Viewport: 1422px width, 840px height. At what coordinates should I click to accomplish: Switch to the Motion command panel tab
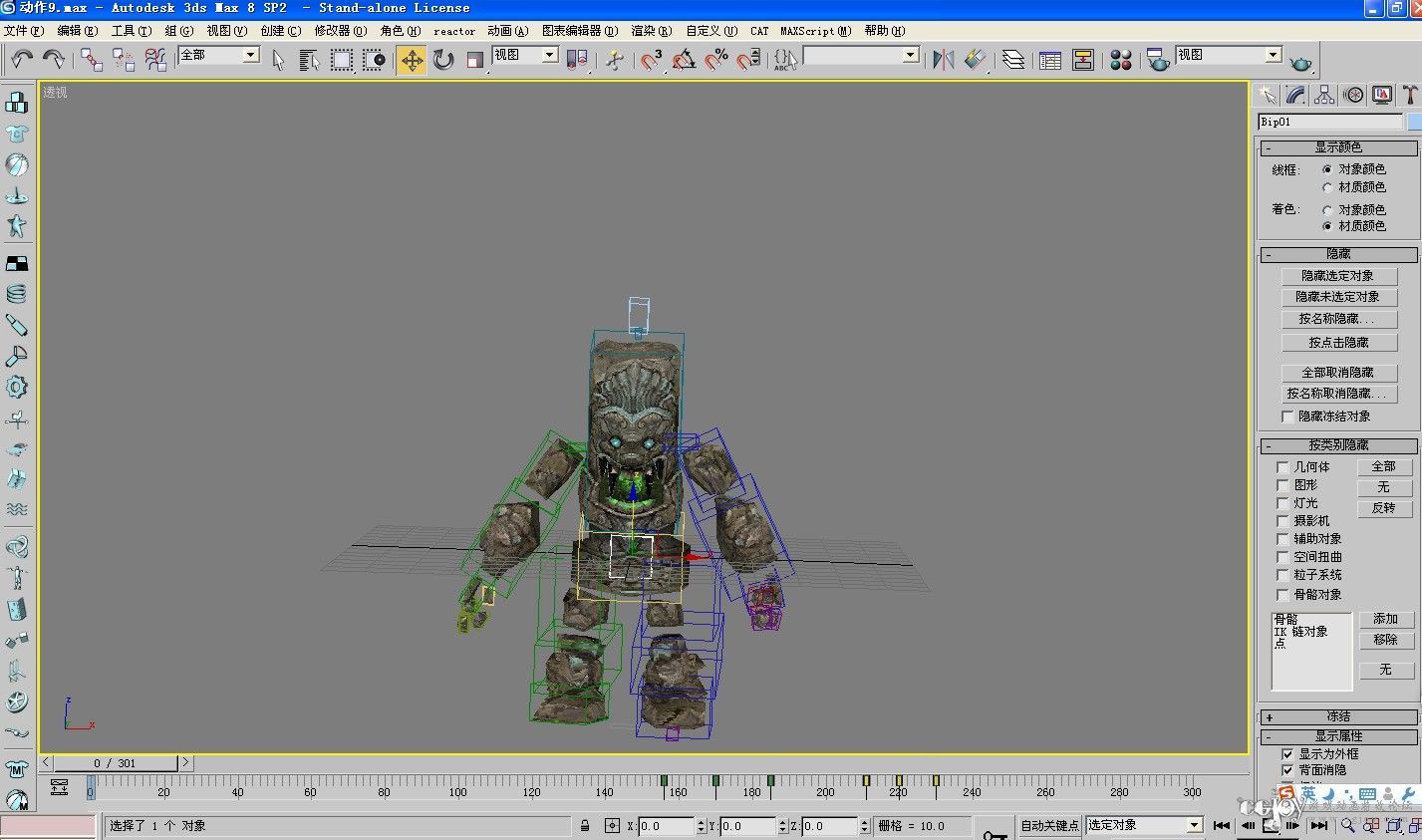[1353, 95]
